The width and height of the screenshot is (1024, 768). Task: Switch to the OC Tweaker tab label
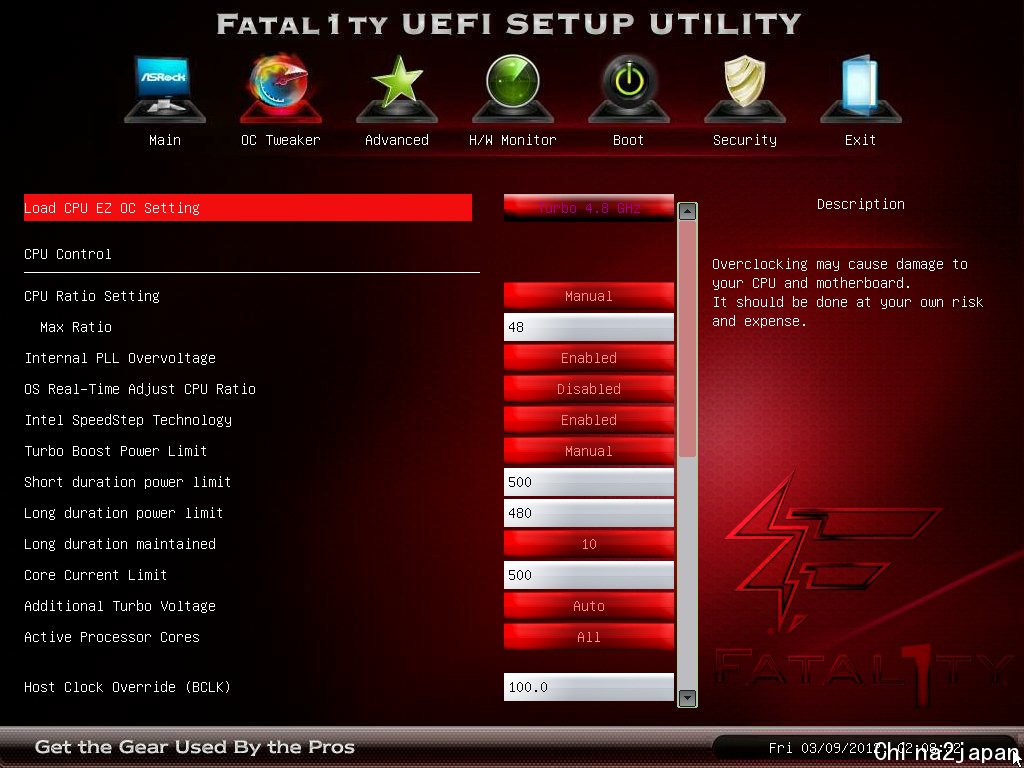(x=281, y=140)
